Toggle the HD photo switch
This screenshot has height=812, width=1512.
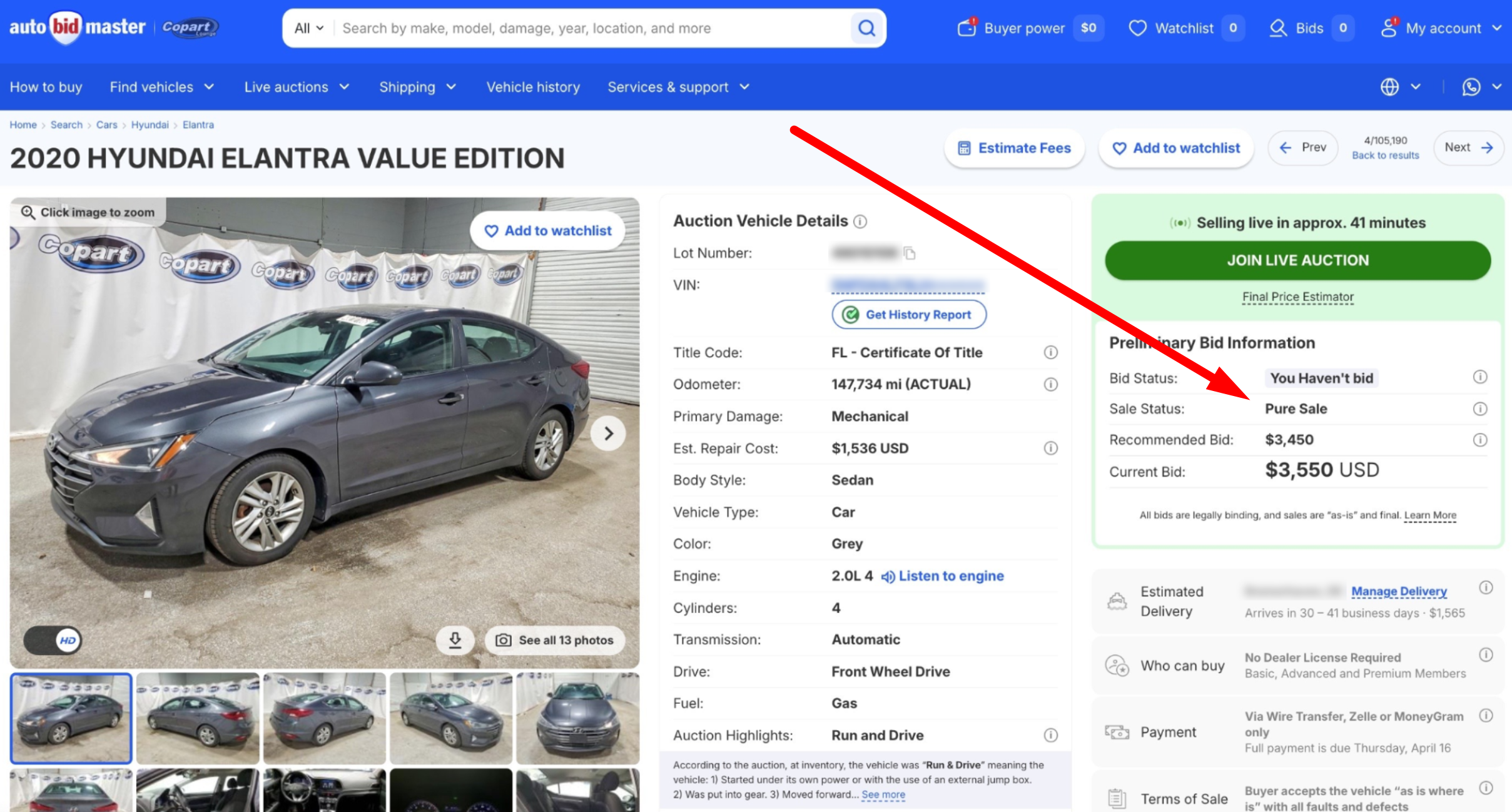[x=53, y=640]
